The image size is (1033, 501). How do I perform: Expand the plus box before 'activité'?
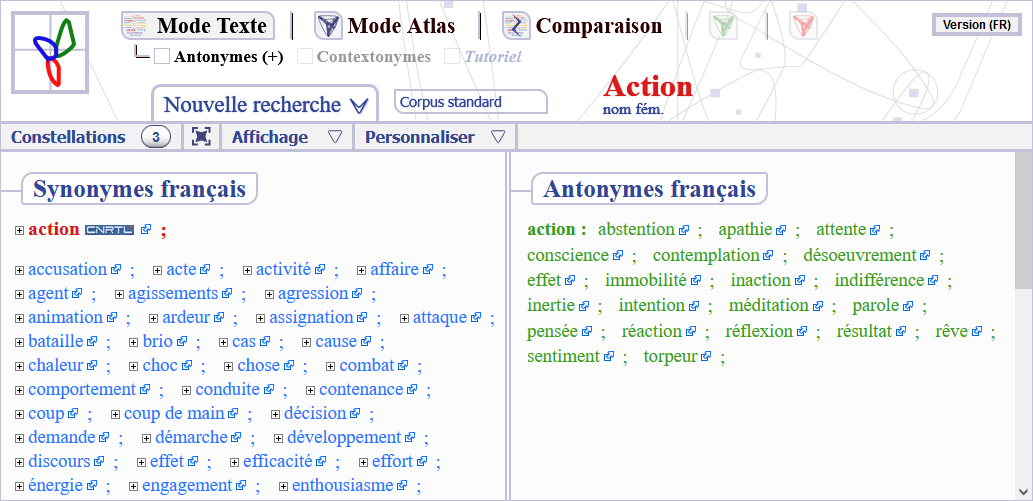tap(247, 270)
